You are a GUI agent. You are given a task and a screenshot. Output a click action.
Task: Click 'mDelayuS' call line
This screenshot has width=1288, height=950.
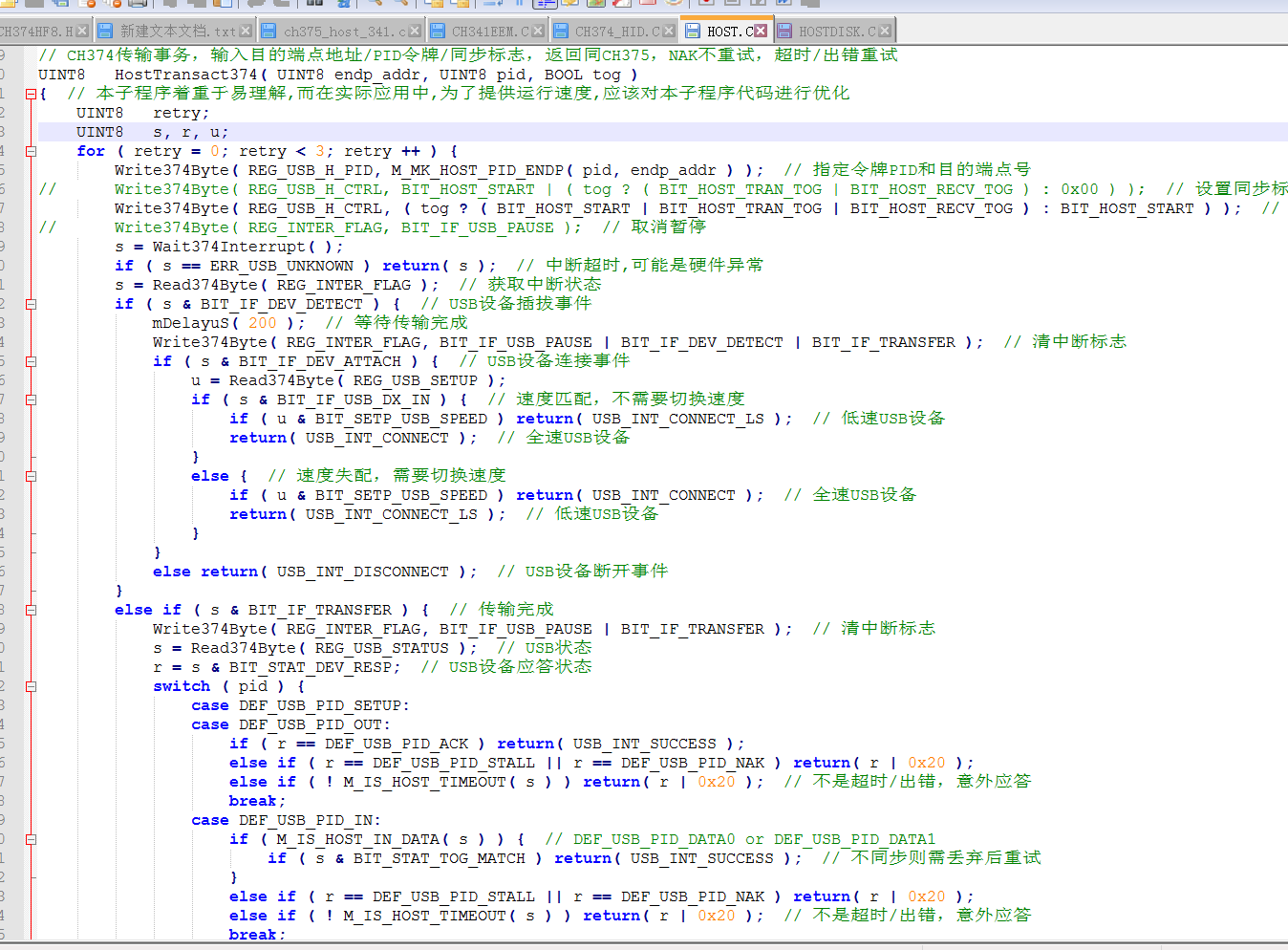(228, 323)
